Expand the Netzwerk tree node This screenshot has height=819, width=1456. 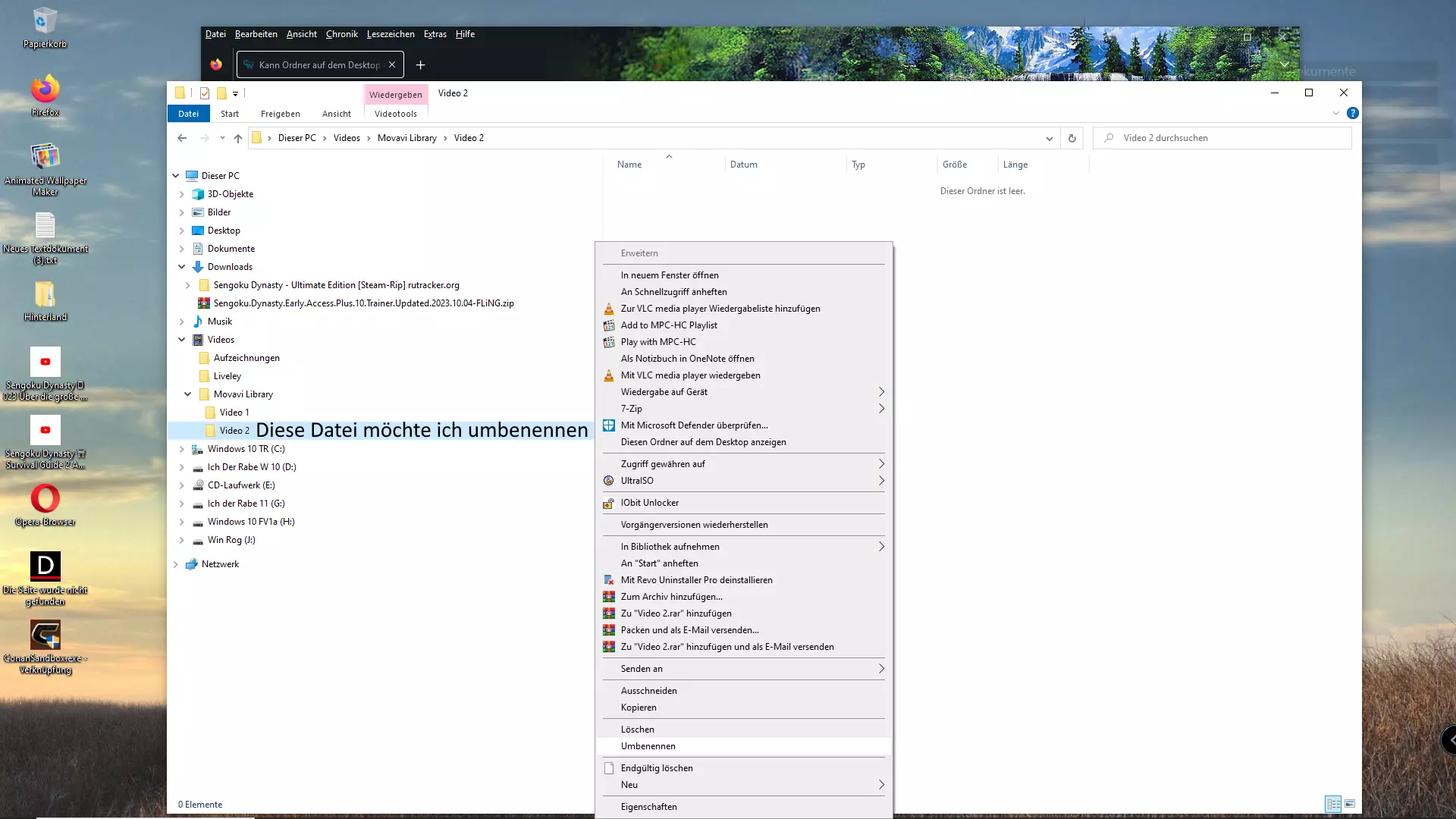pyautogui.click(x=176, y=564)
